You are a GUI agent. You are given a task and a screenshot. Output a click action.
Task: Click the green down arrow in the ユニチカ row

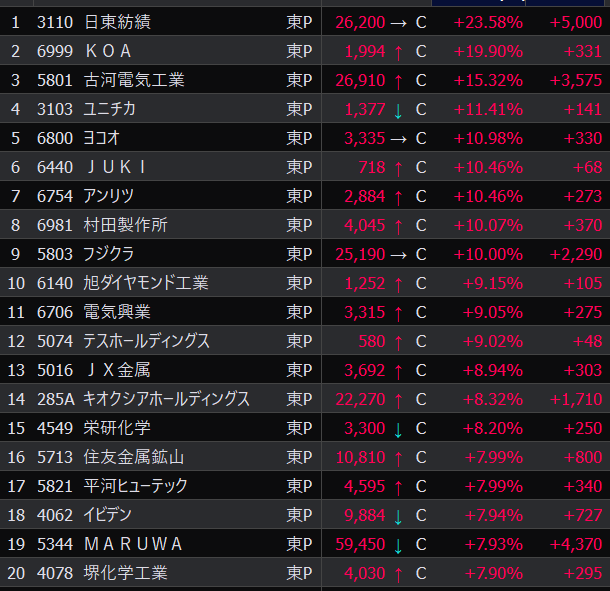coord(399,109)
